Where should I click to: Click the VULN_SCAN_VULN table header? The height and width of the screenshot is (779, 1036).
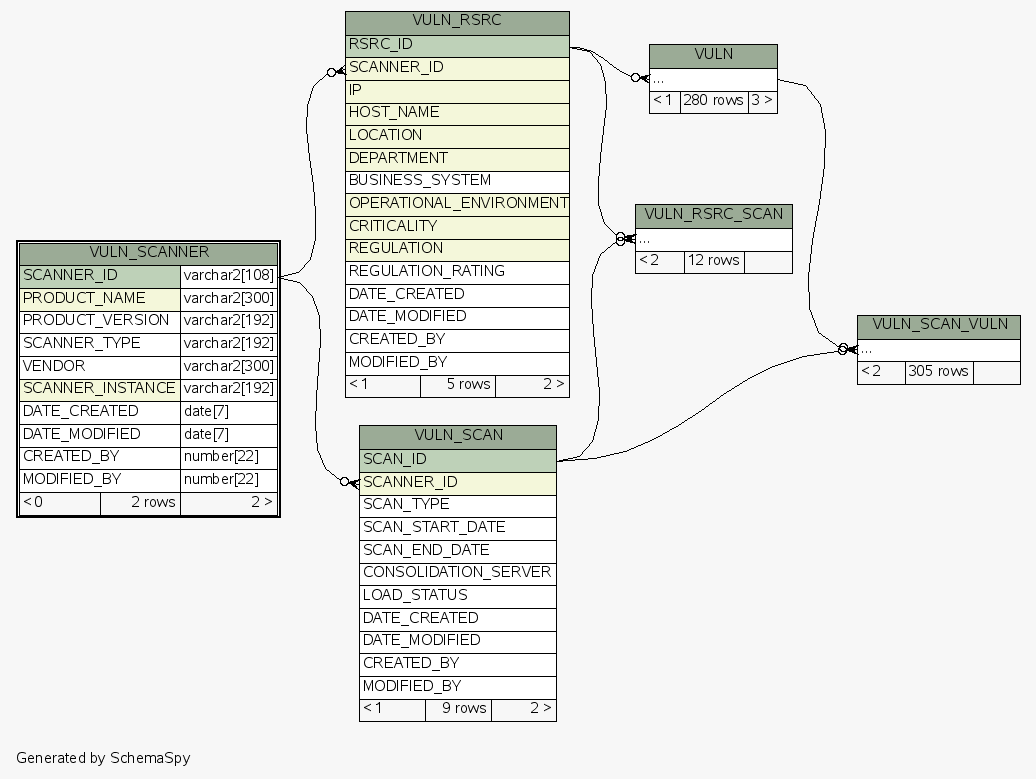tap(938, 324)
